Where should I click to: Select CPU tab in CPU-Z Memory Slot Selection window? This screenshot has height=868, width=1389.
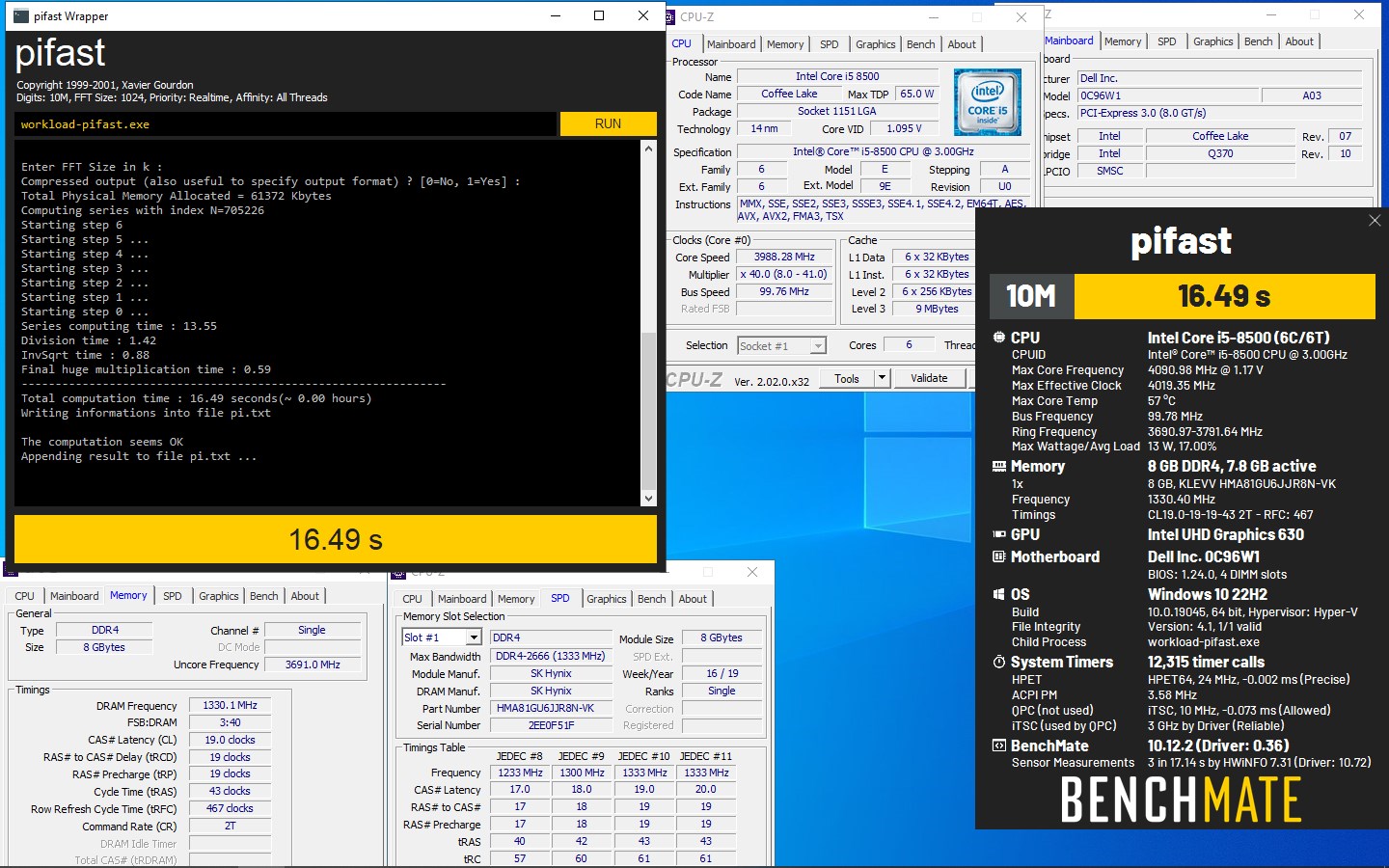tap(413, 599)
